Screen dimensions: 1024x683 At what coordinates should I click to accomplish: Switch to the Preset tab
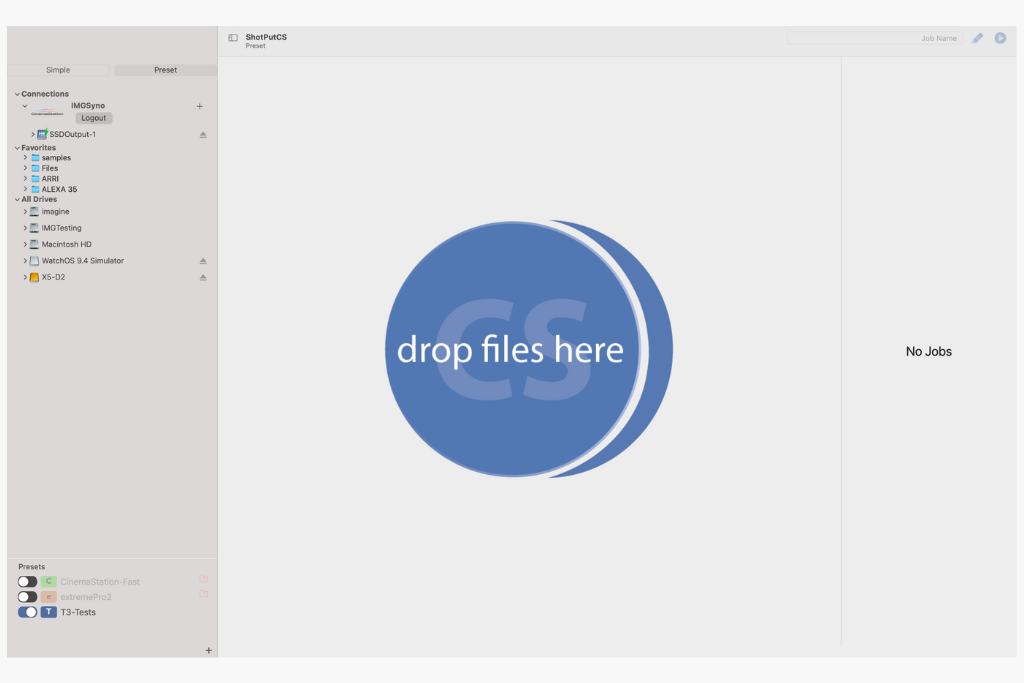click(x=165, y=70)
